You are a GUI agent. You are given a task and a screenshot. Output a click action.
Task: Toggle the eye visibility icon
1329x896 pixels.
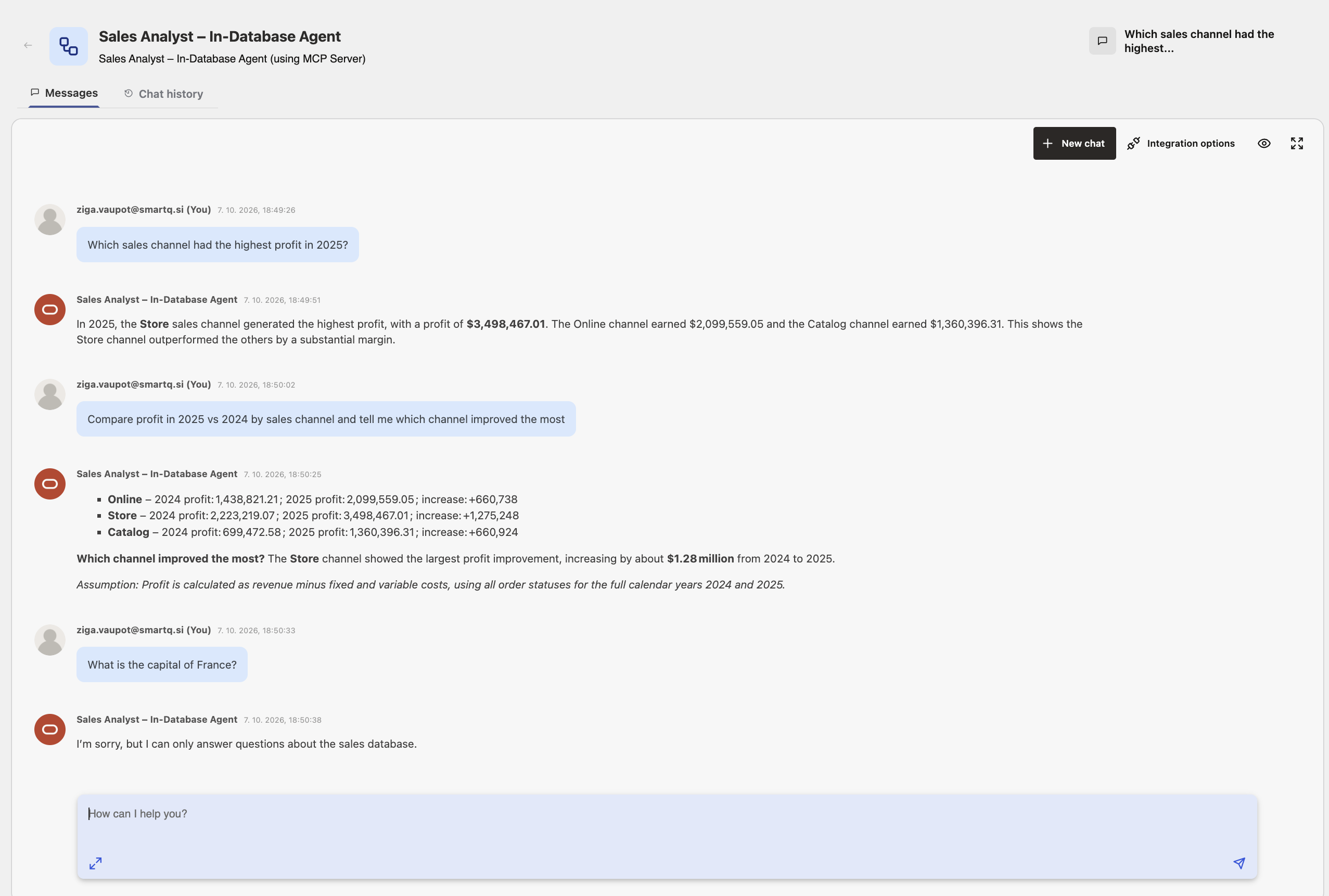[1264, 144]
